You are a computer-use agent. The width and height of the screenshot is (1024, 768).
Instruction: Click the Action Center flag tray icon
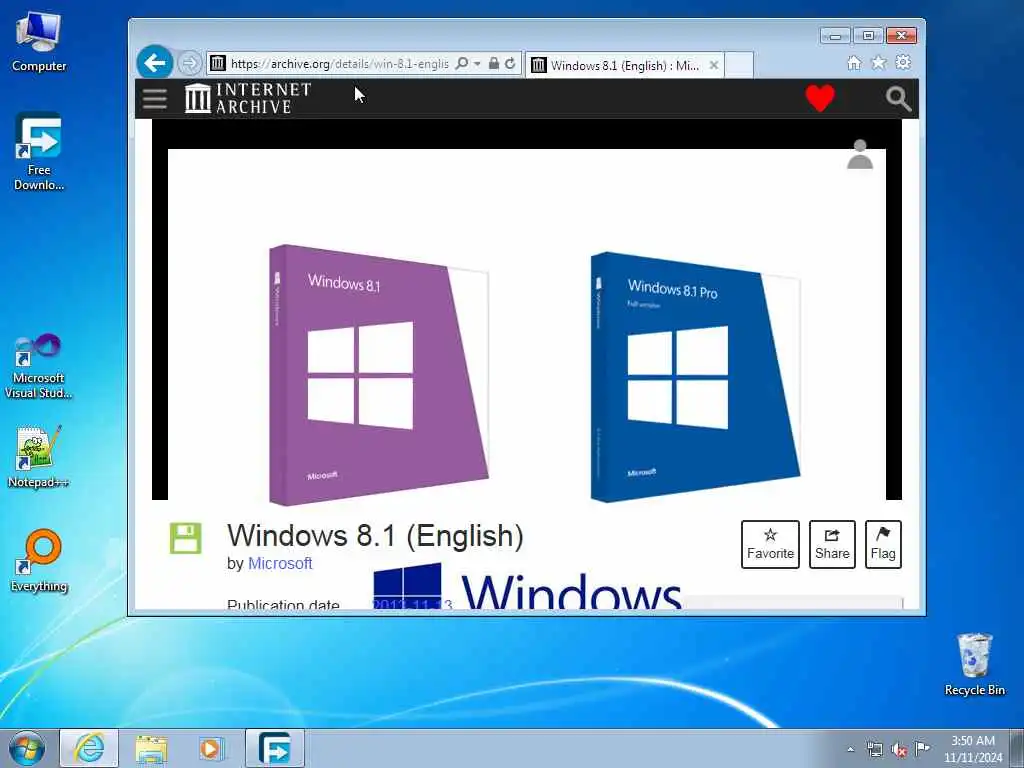(922, 749)
